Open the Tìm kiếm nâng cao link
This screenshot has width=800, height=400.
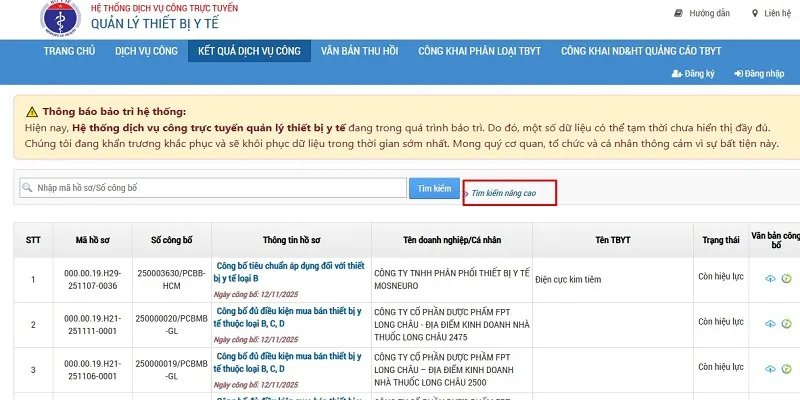pyautogui.click(x=504, y=193)
